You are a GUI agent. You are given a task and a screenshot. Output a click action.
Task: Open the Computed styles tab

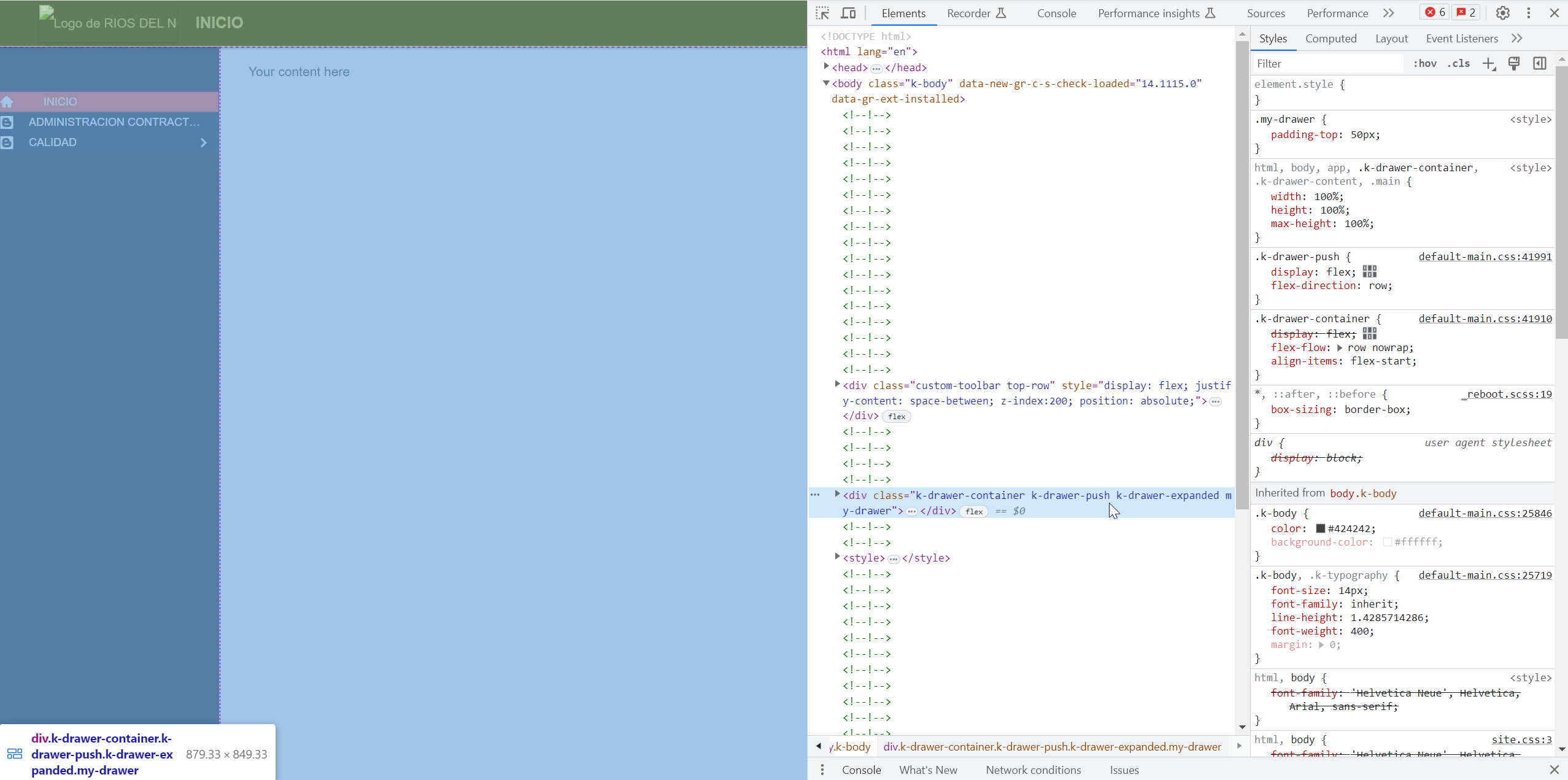click(x=1330, y=39)
